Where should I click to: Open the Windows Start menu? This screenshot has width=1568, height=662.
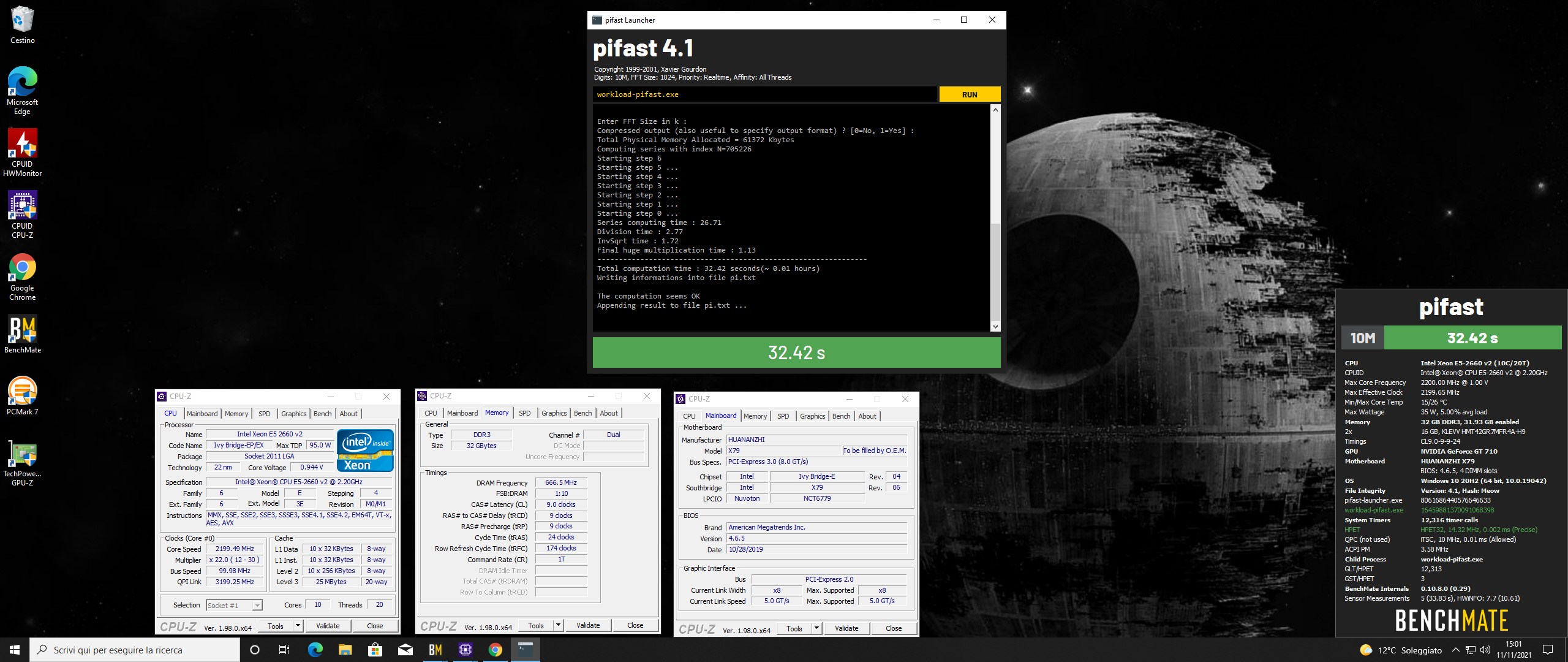15,650
